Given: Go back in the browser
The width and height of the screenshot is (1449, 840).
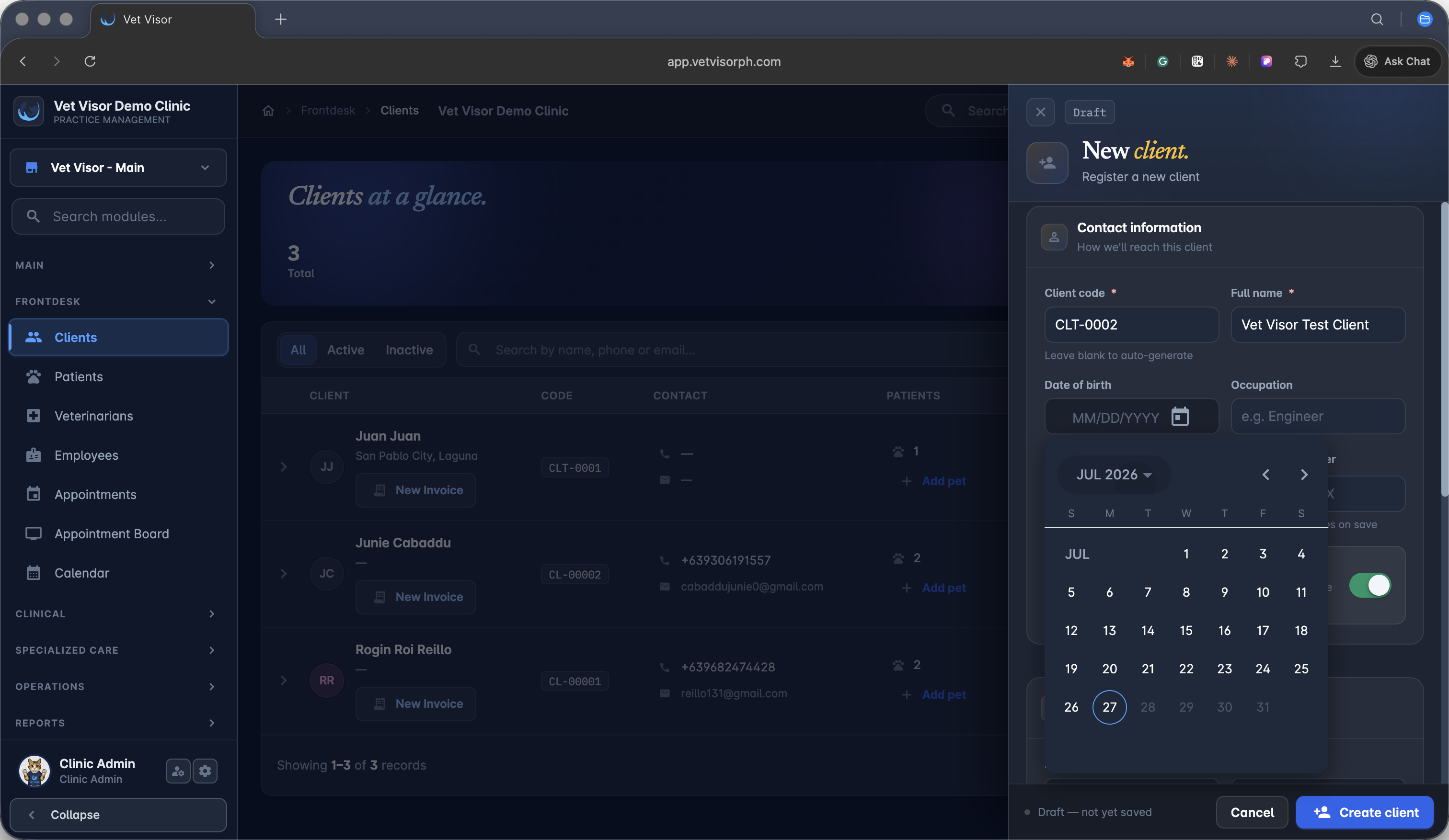Looking at the screenshot, I should [23, 61].
